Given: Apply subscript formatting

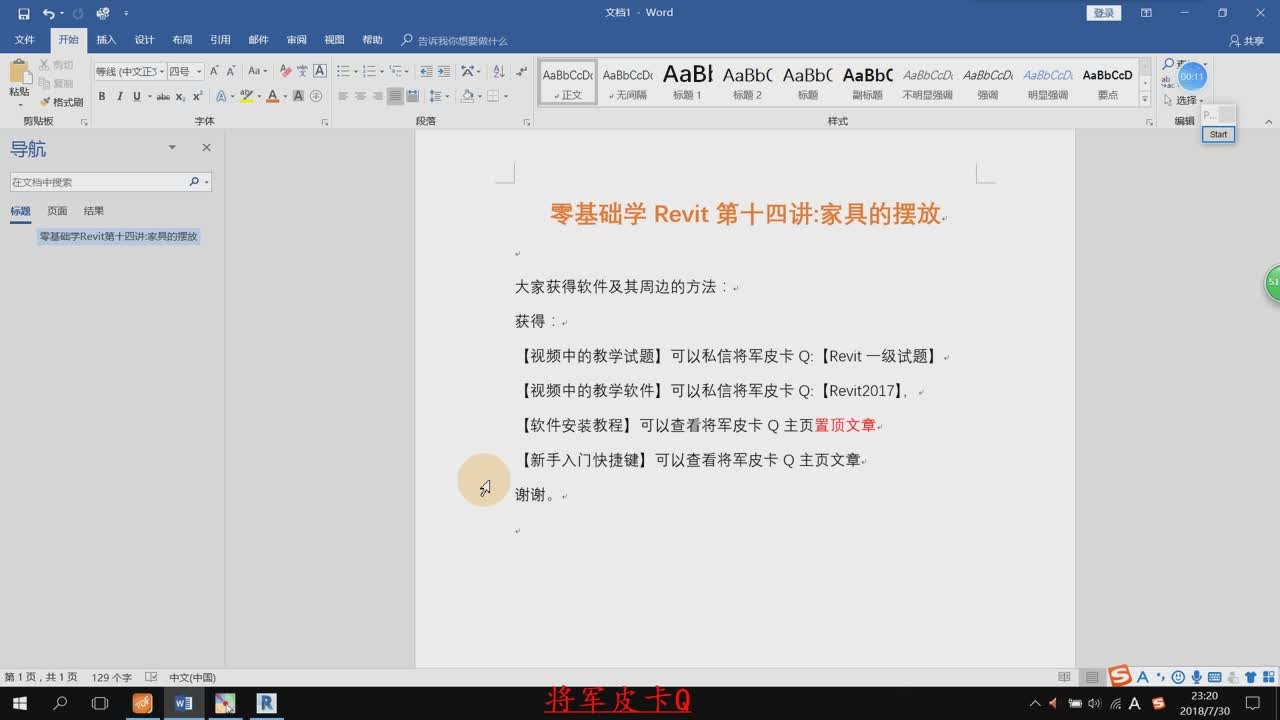Looking at the screenshot, I should 180,97.
